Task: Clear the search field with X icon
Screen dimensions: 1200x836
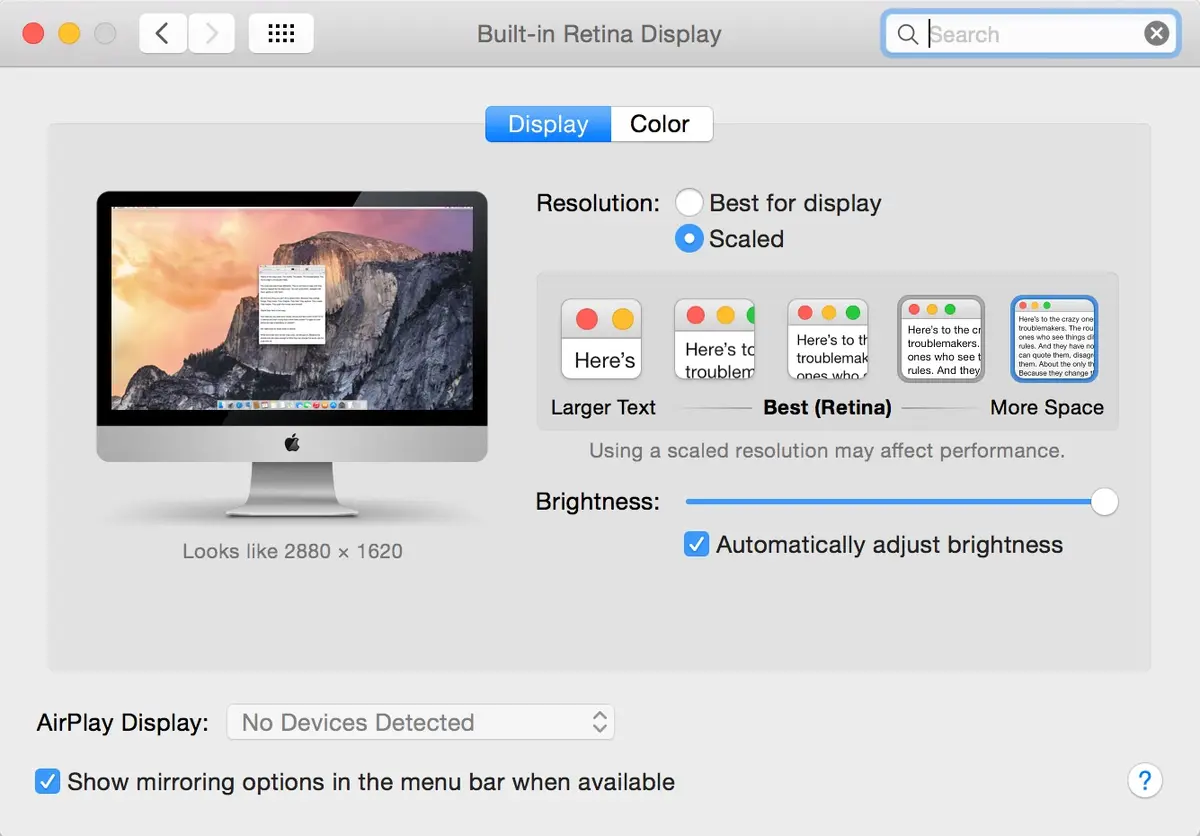Action: tap(1156, 34)
